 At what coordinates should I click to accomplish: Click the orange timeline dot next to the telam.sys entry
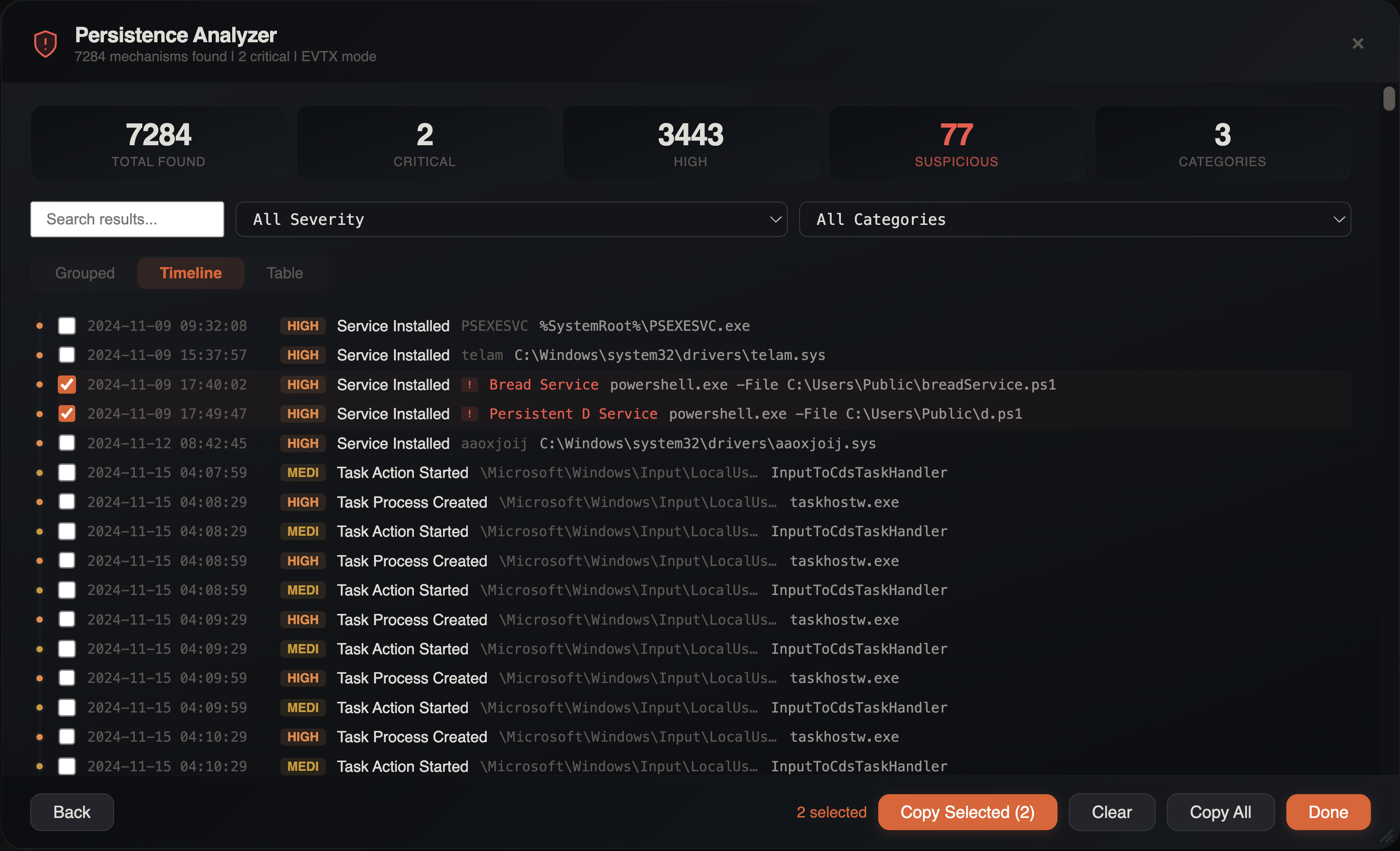(39, 355)
